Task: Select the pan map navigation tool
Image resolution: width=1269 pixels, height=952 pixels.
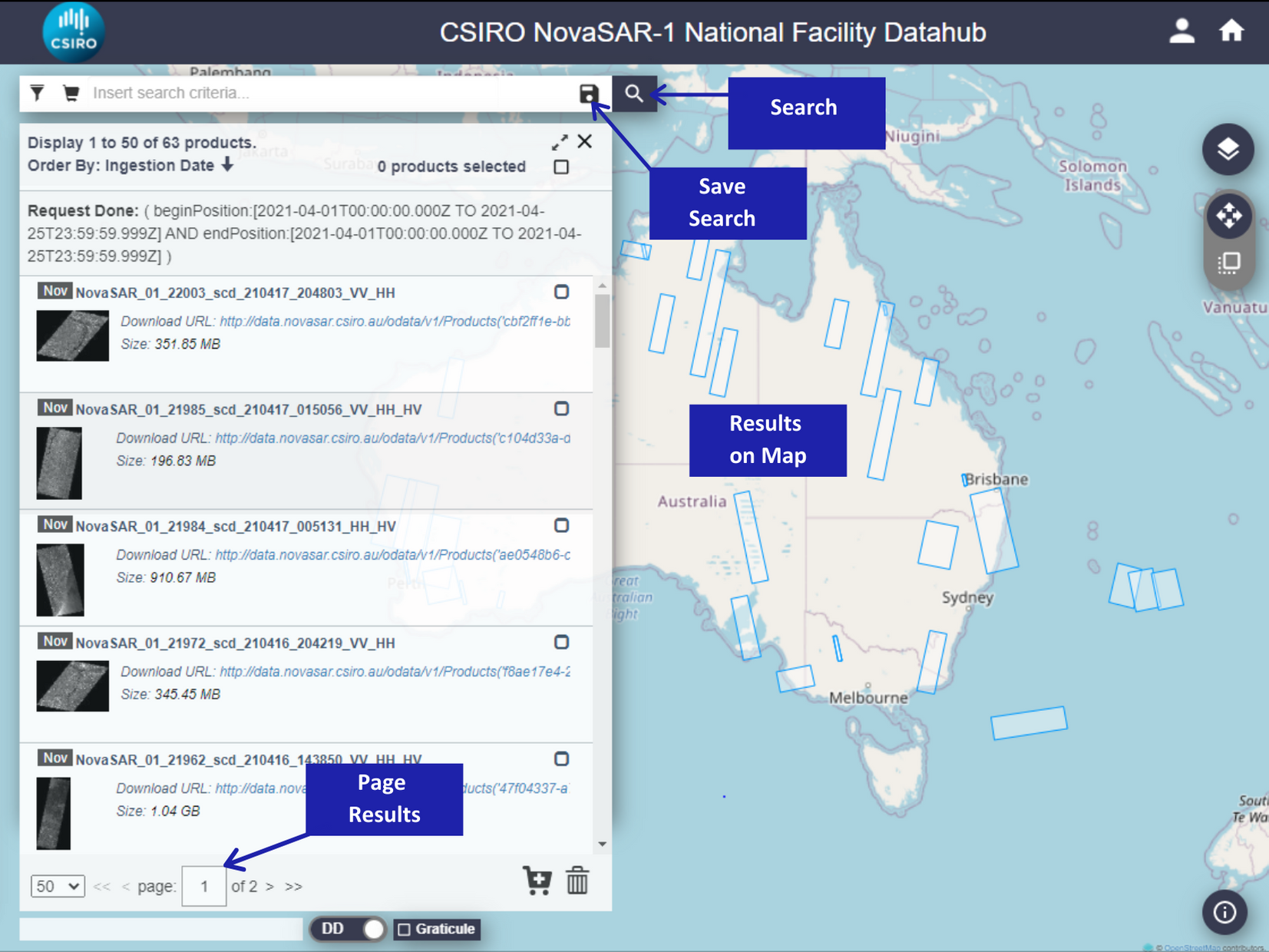Action: (x=1228, y=216)
